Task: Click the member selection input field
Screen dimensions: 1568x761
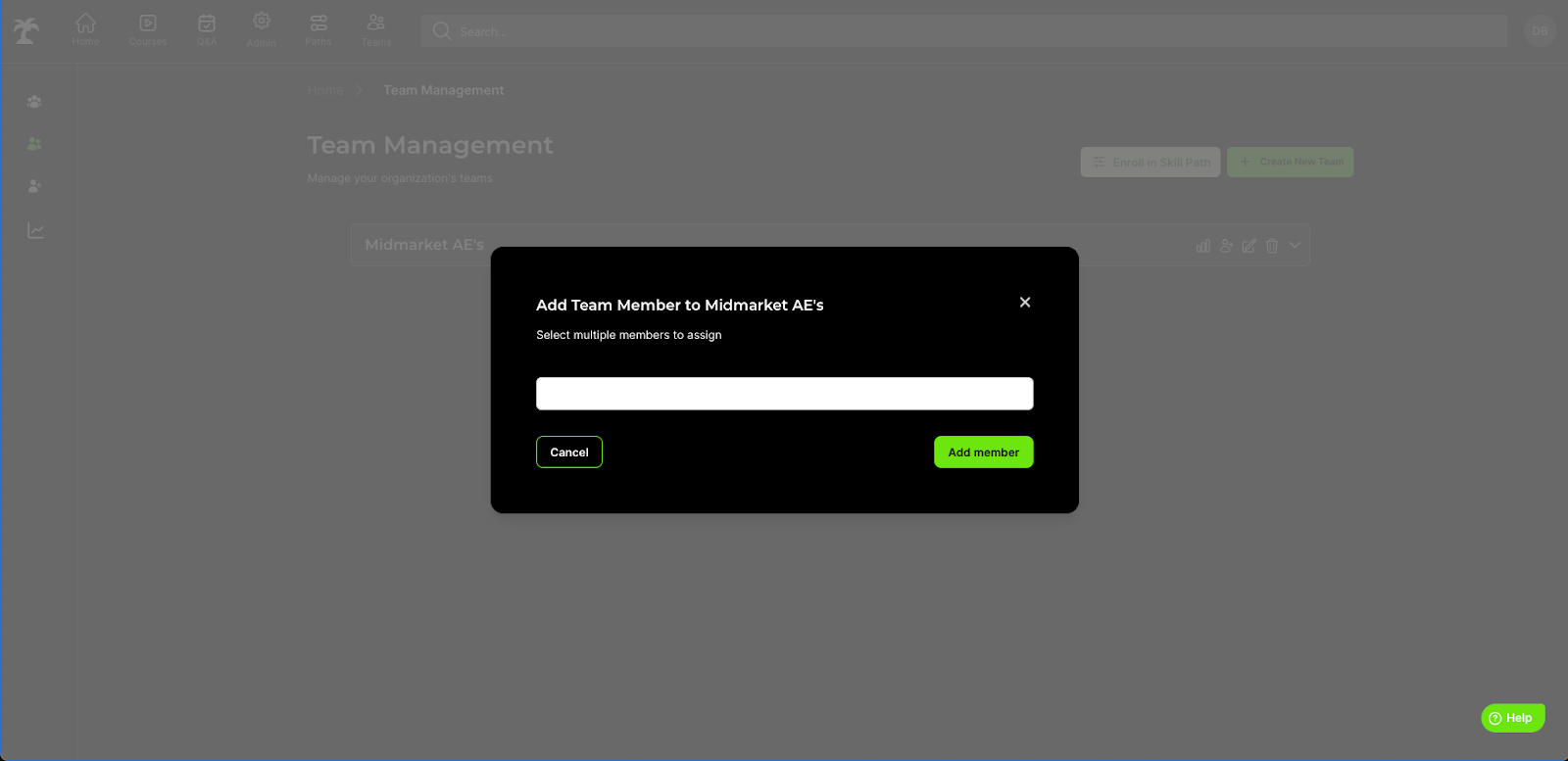Action: tap(784, 394)
